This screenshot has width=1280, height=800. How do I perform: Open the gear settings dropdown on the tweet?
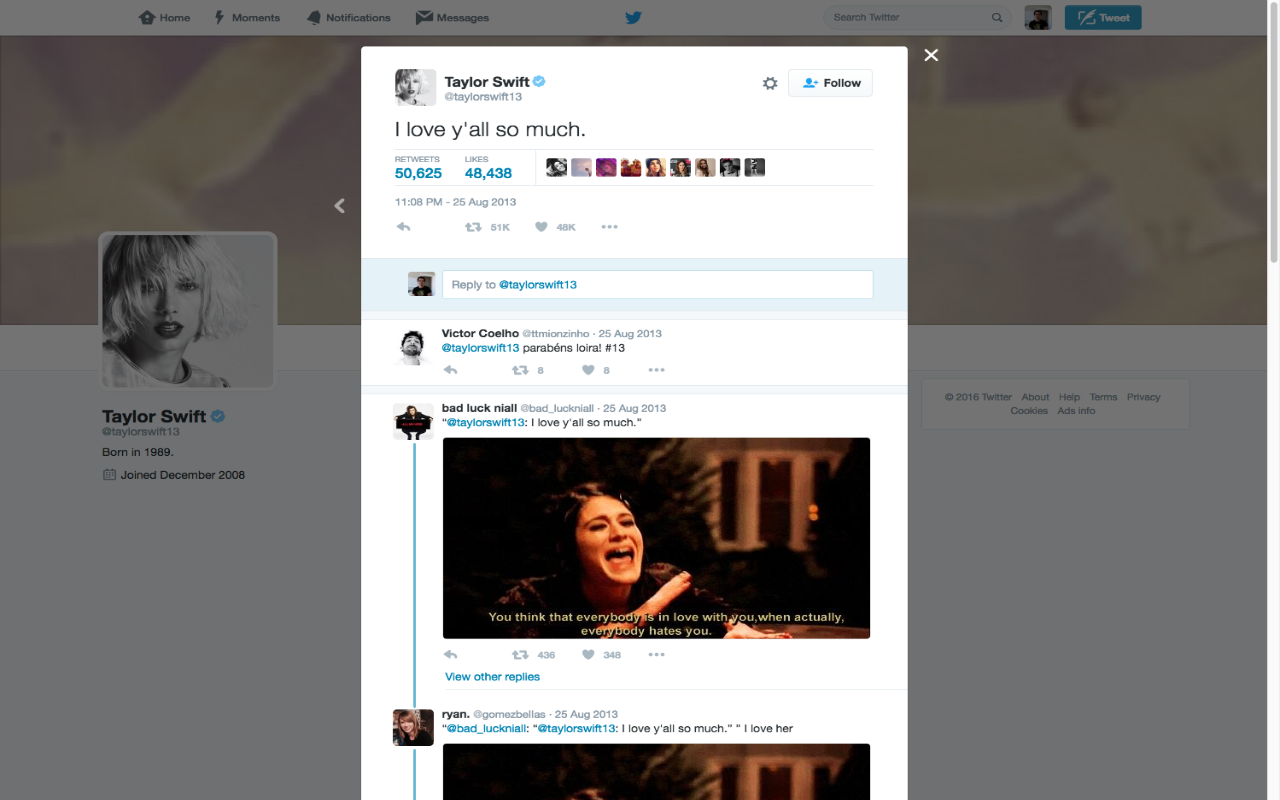(770, 83)
